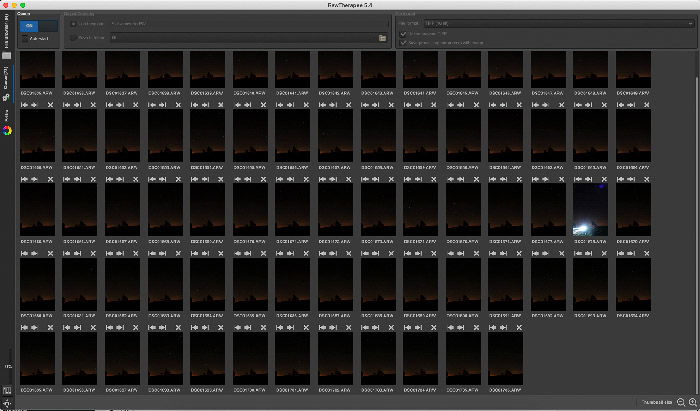Cancel the bright white light thumbnail's job
This screenshot has height=411, width=700.
point(604,179)
